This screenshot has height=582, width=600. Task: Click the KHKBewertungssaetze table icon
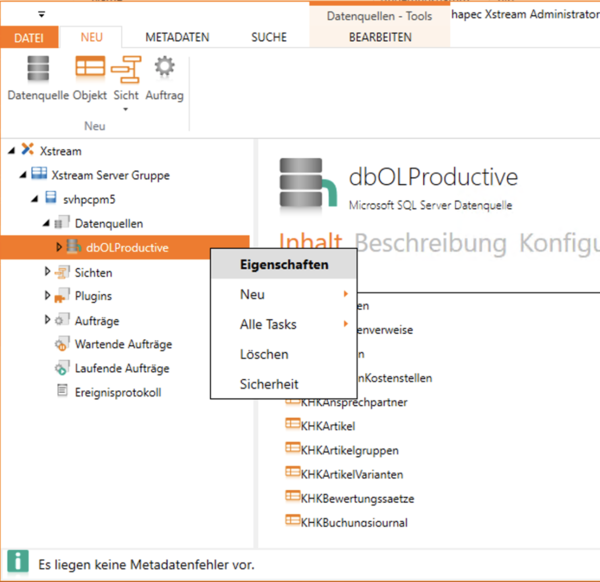point(293,496)
